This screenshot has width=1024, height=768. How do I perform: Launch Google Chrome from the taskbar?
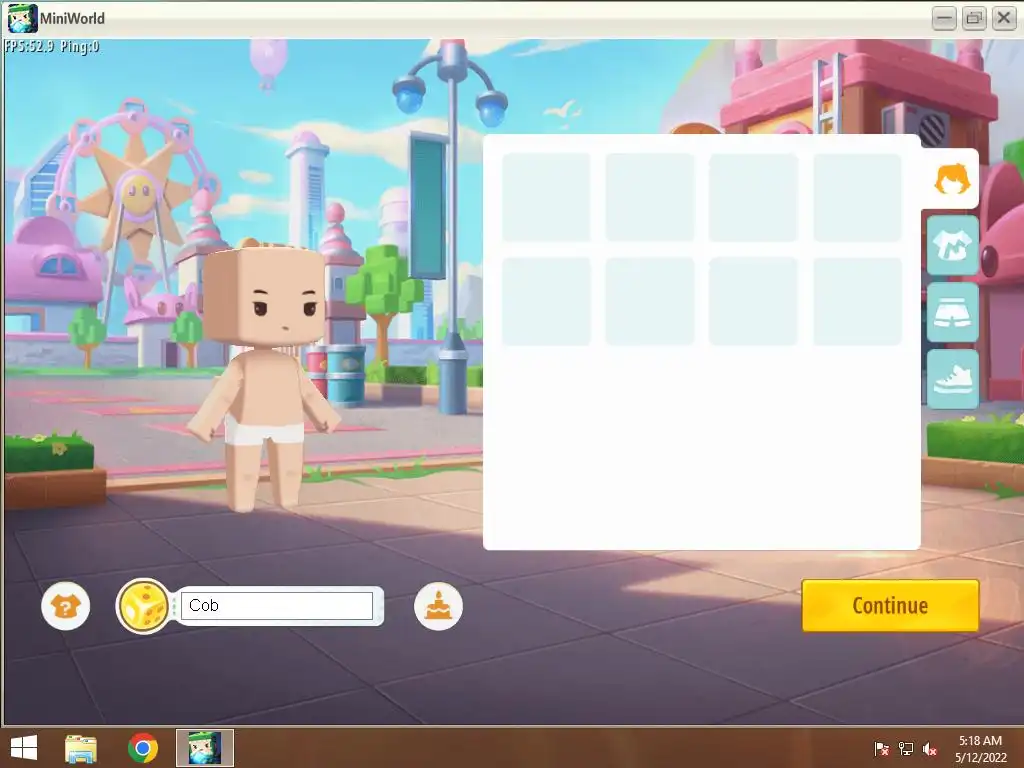(142, 748)
